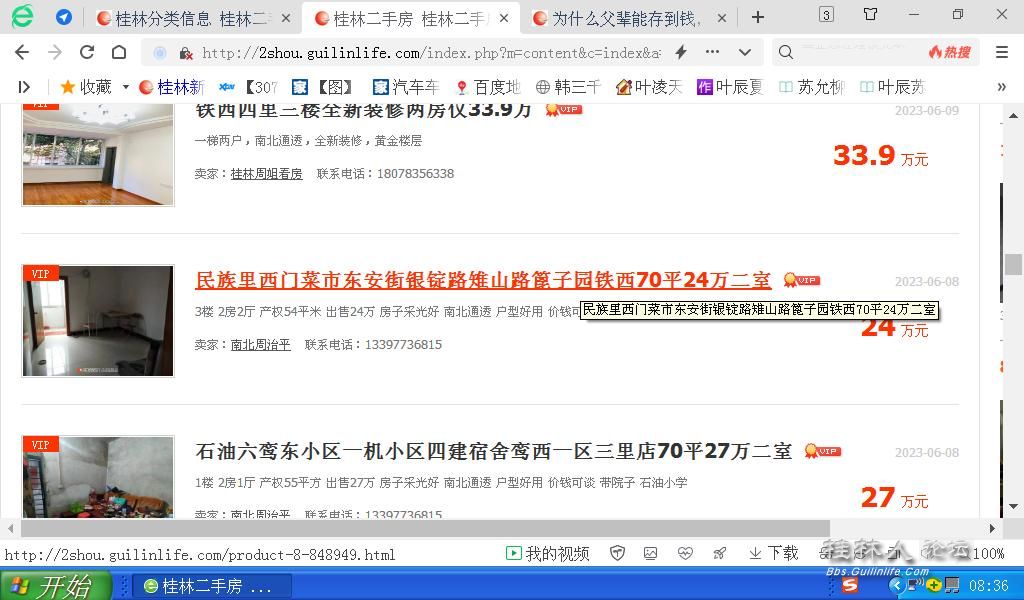Open the 百度地 bookmark
Viewport: 1024px width, 600px height.
pyautogui.click(x=488, y=87)
